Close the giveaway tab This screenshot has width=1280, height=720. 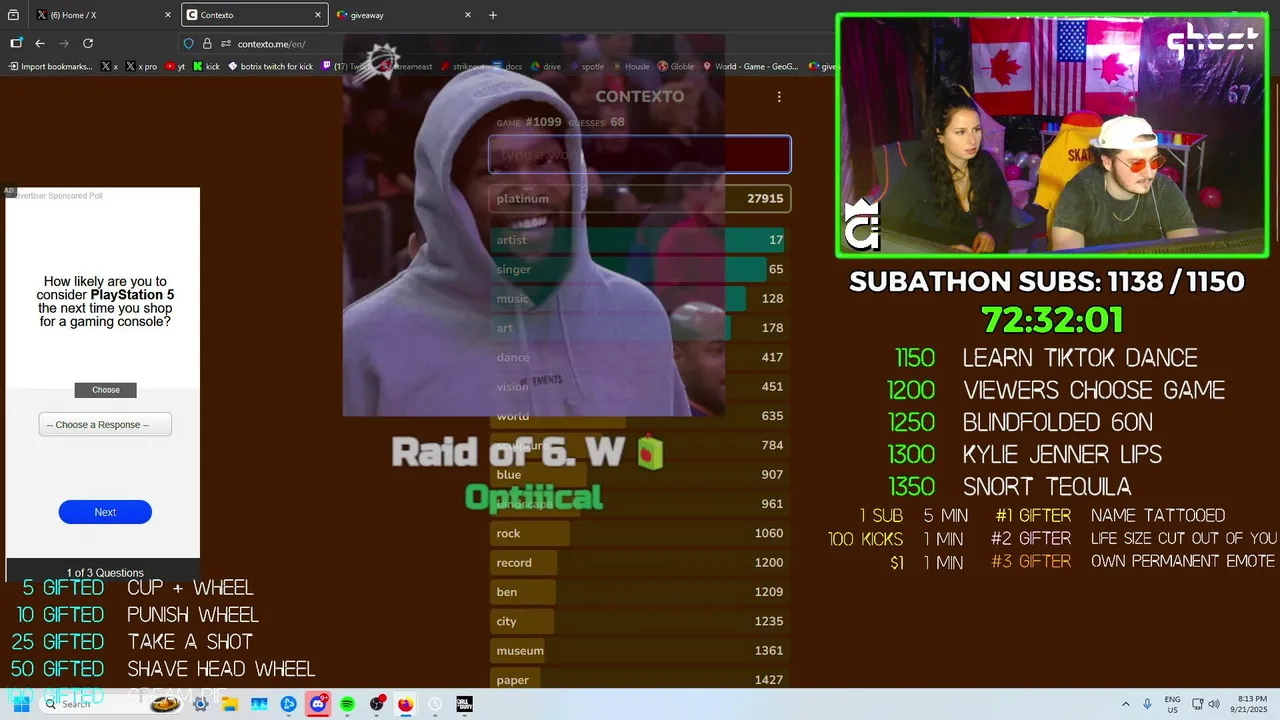tap(467, 15)
